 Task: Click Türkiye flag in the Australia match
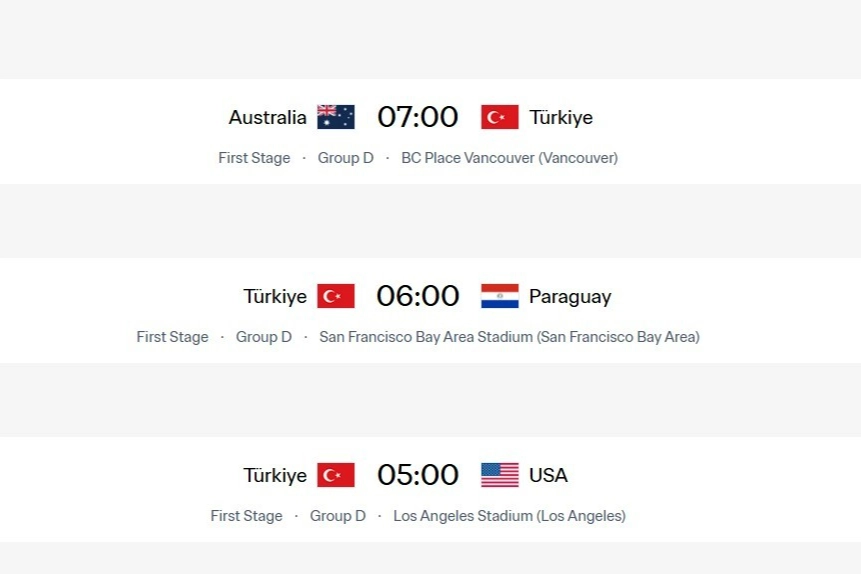coord(499,117)
